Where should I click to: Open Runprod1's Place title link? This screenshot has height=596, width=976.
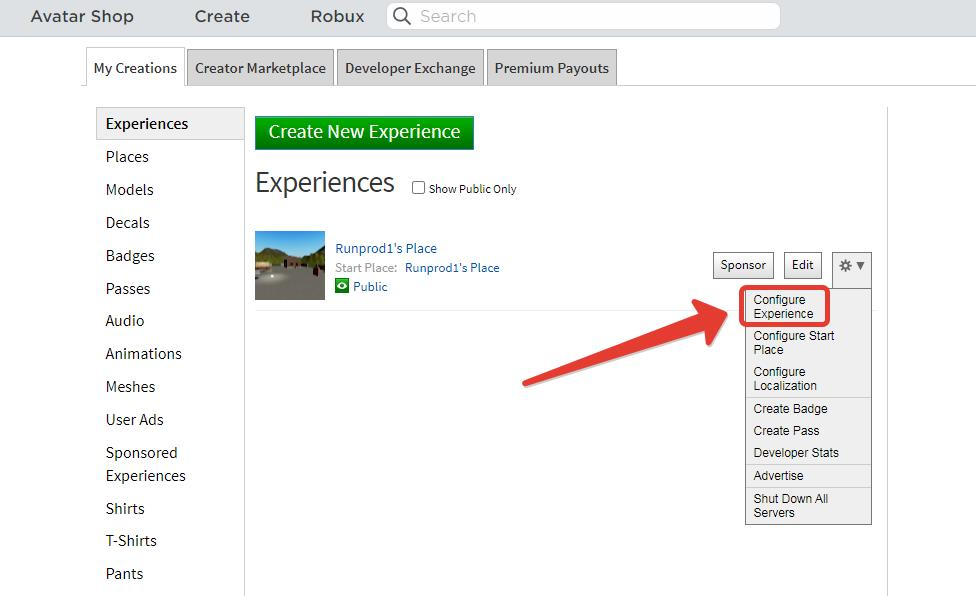(386, 248)
